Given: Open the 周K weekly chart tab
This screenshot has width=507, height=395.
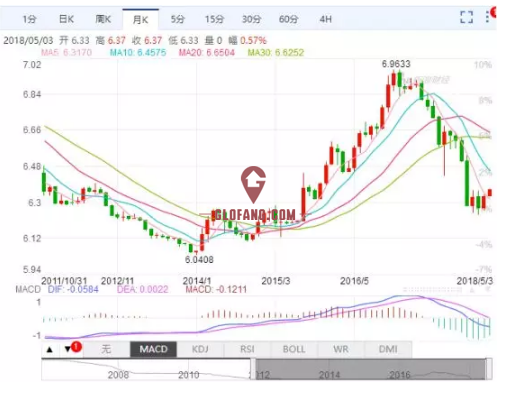Looking at the screenshot, I should point(103,19).
